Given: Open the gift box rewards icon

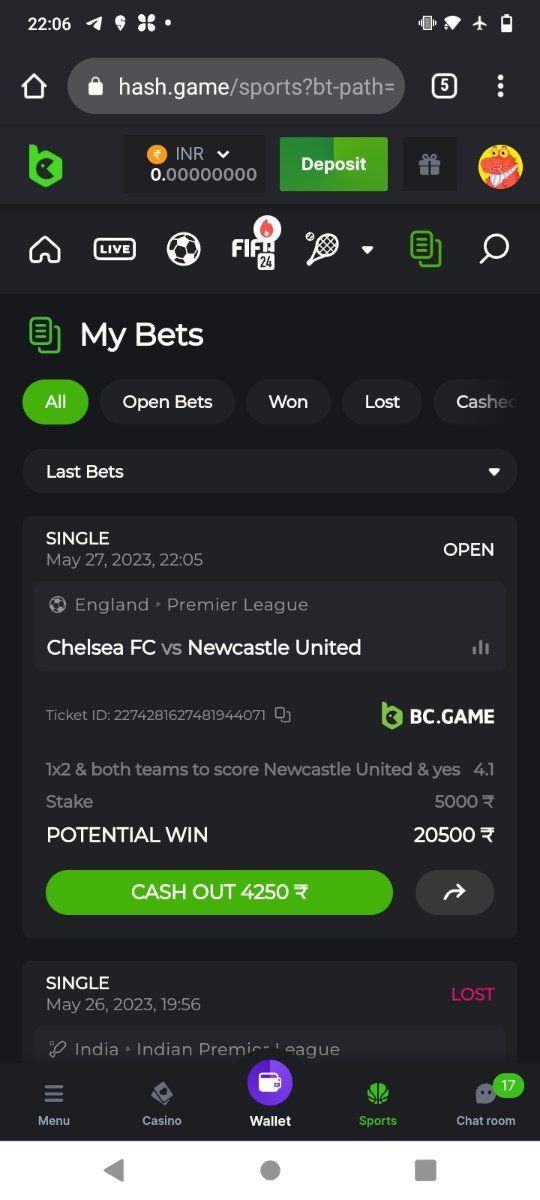Looking at the screenshot, I should point(430,165).
